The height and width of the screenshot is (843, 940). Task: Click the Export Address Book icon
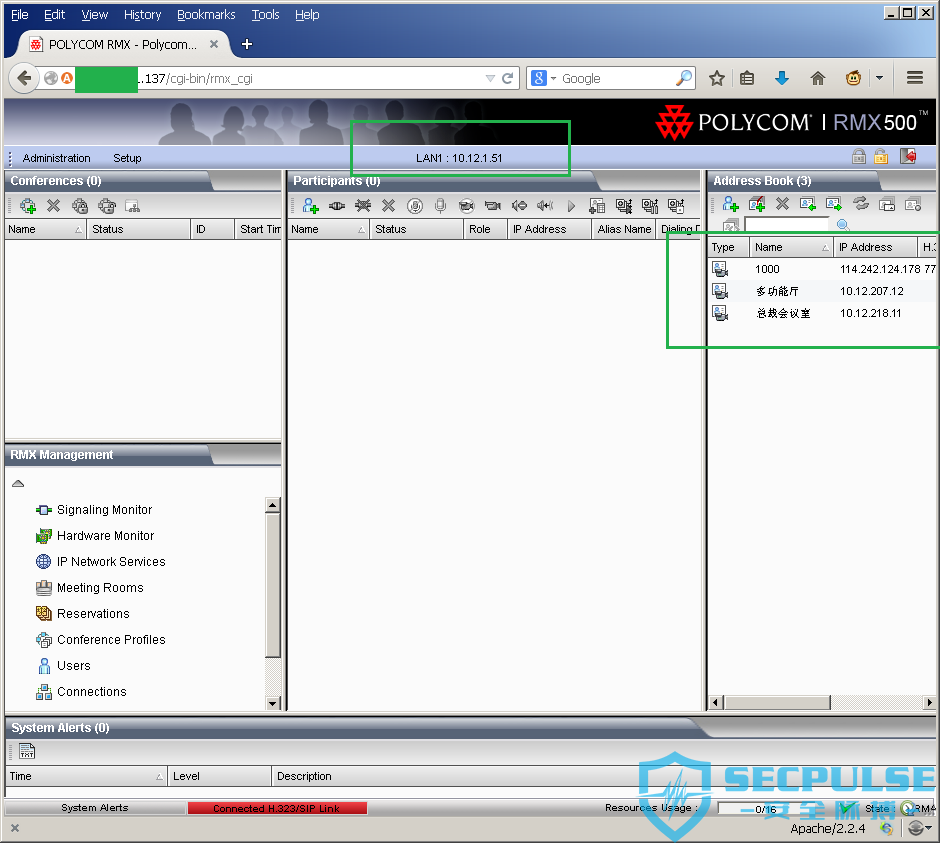834,204
